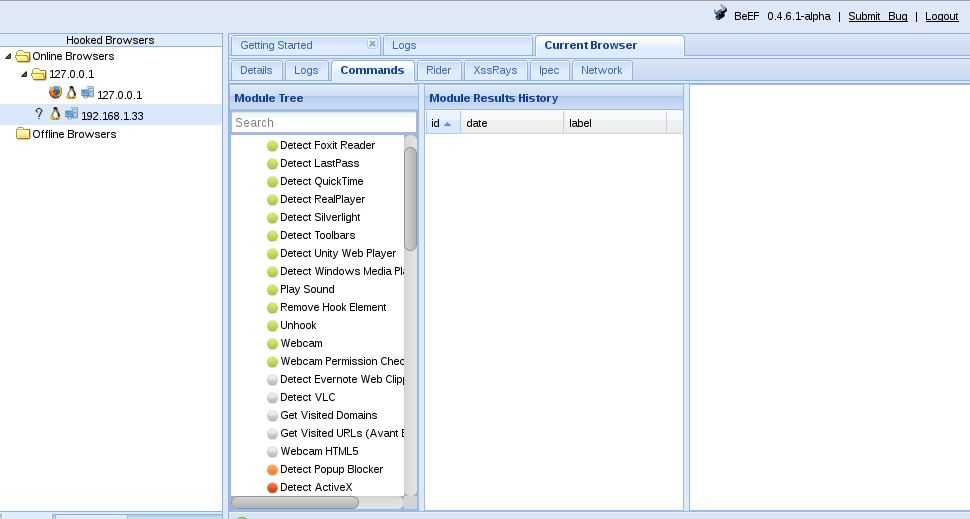Select the Detect Windows Media Player module
Viewport: 970px width, 519px height.
[x=342, y=271]
